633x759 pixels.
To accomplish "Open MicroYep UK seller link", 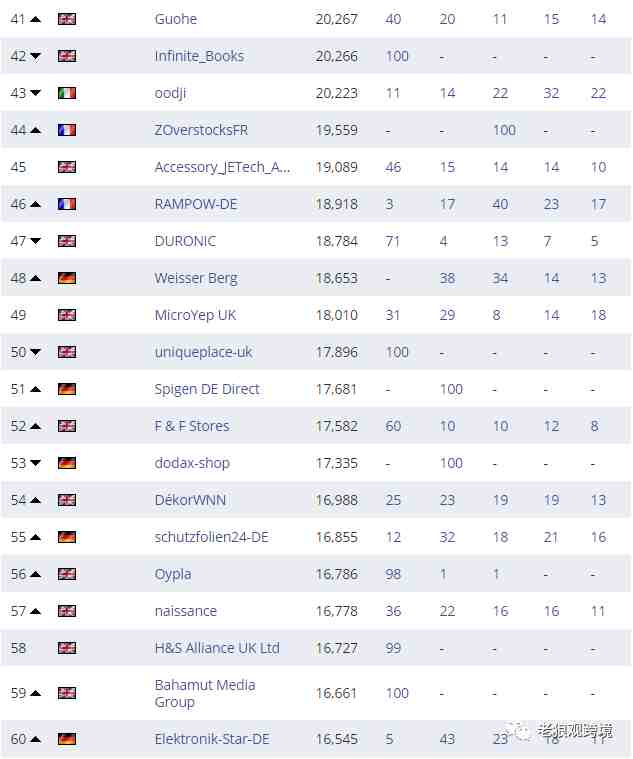I will [x=195, y=315].
